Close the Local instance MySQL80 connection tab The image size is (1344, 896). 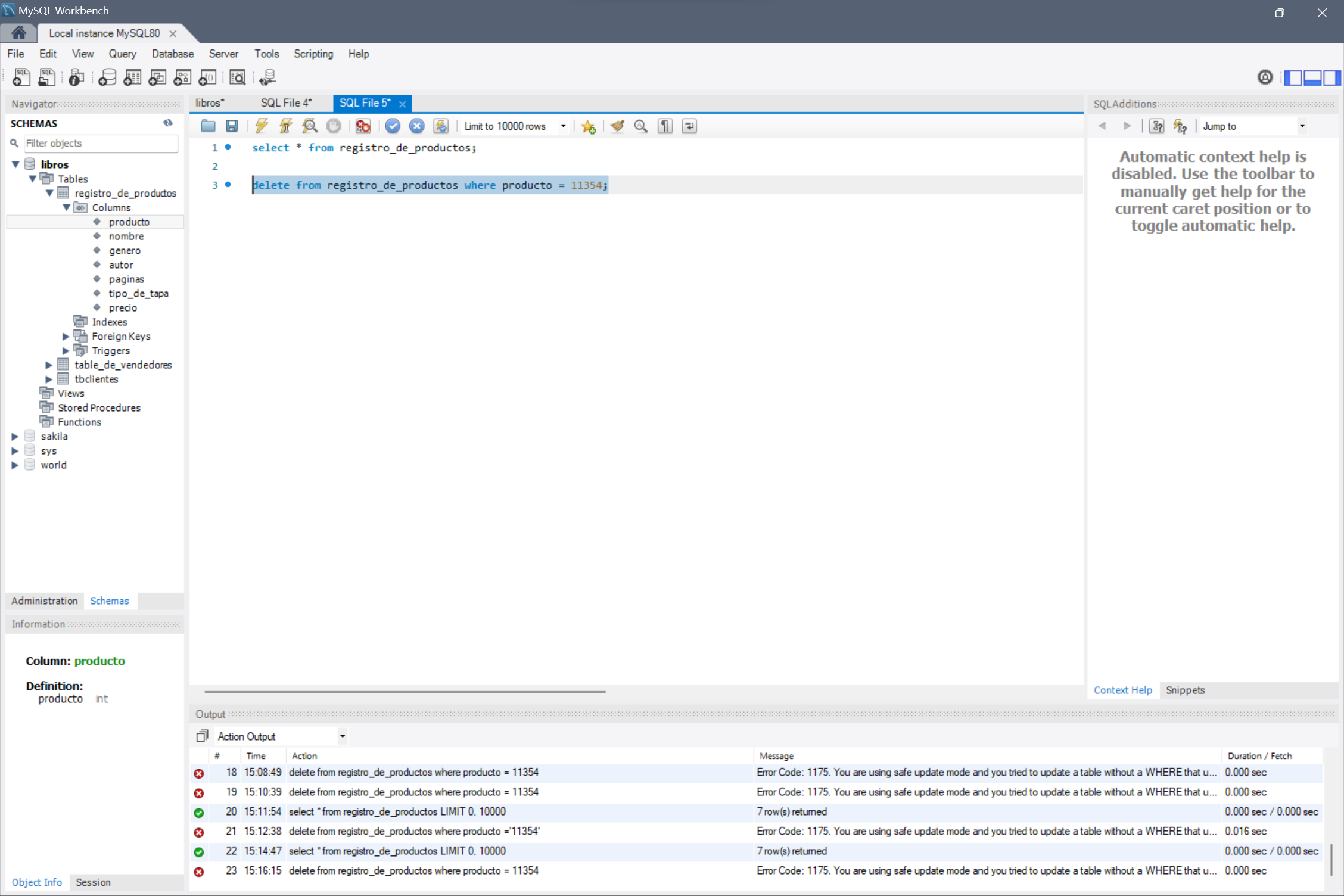point(173,33)
